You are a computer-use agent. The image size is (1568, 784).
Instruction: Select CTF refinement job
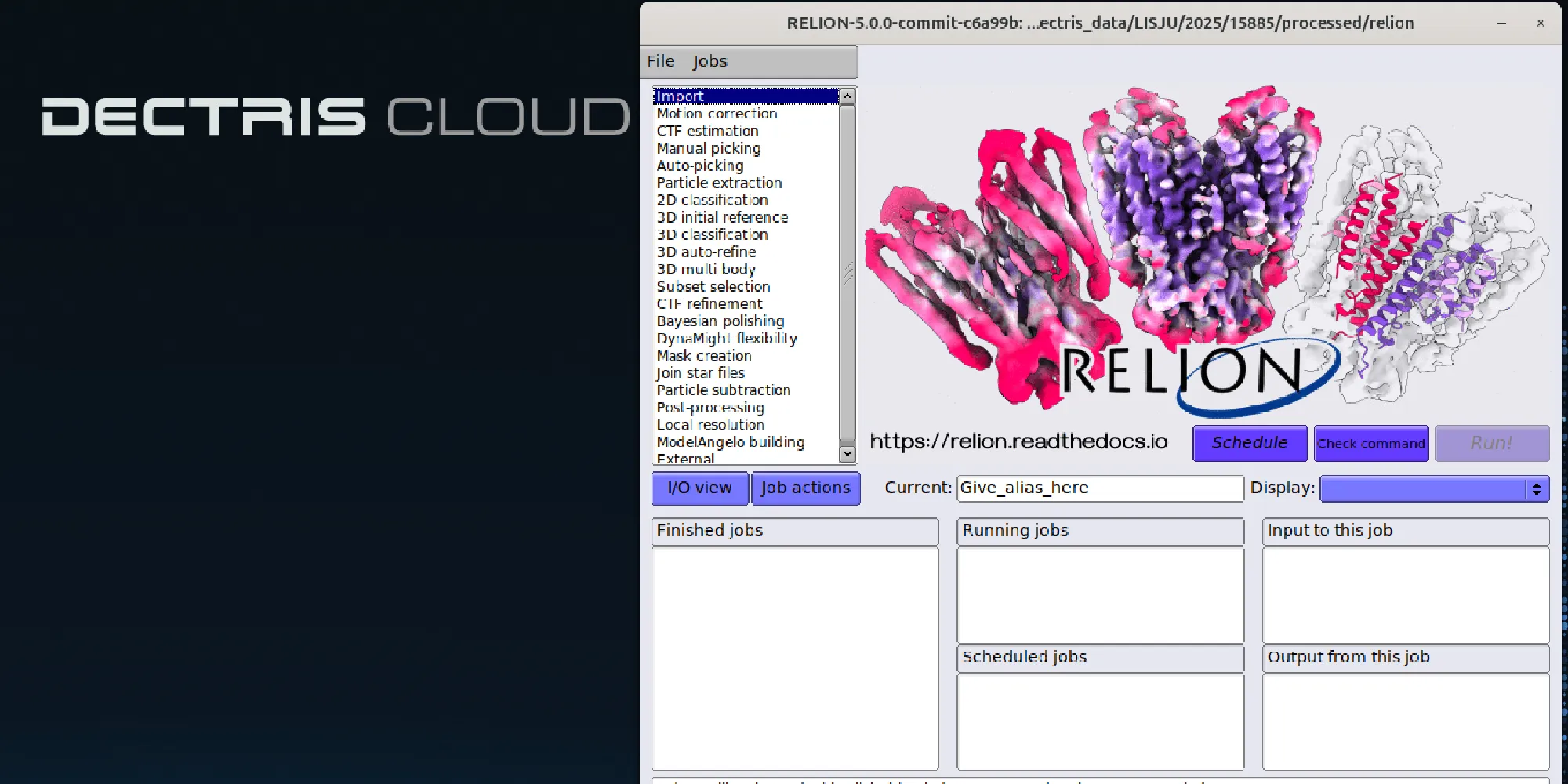(746, 303)
